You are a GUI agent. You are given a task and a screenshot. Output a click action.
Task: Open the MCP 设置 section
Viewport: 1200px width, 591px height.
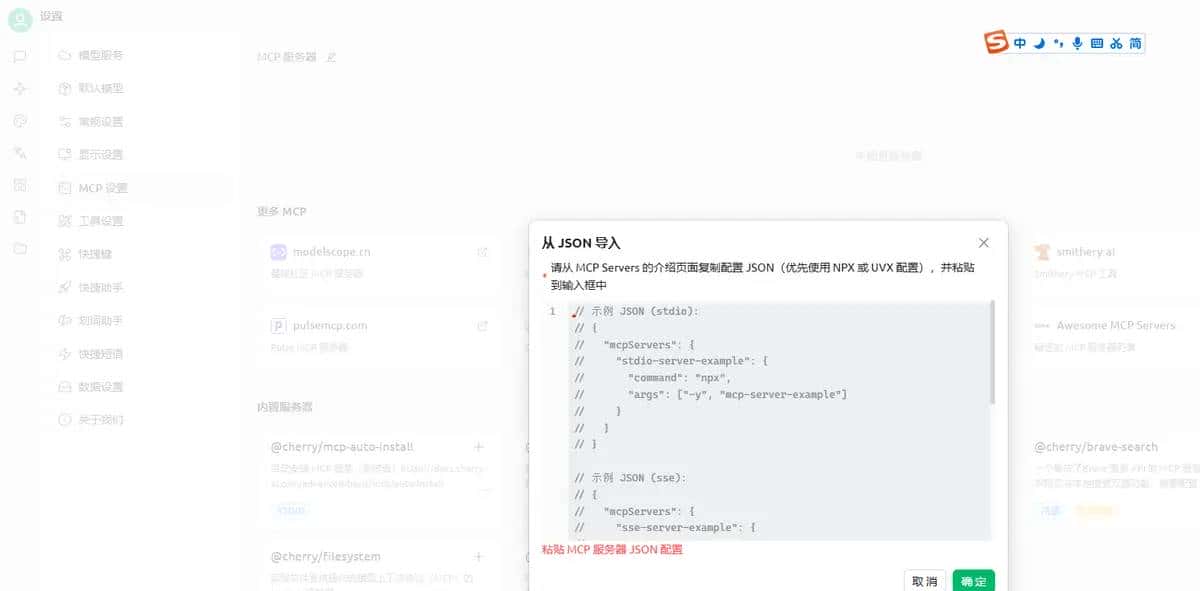coord(103,187)
